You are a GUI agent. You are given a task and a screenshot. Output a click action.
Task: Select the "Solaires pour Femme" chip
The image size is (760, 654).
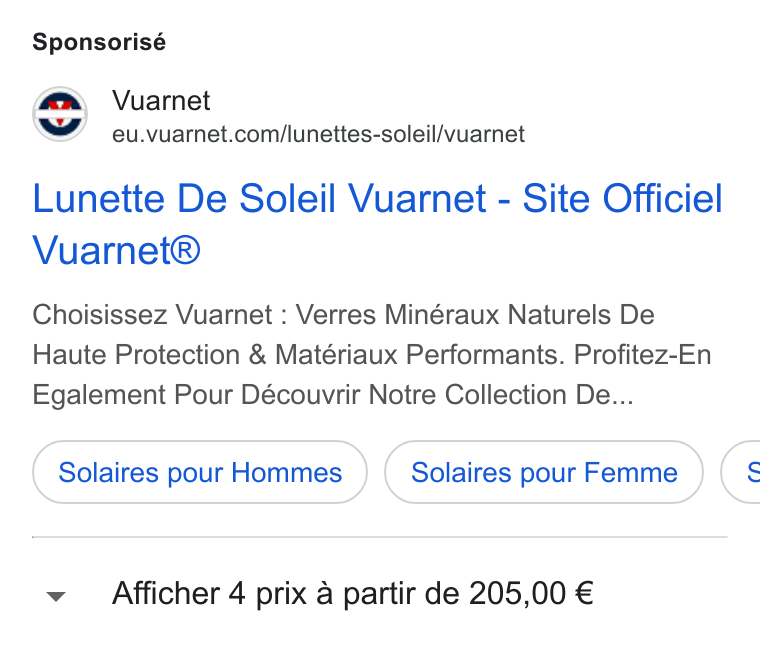click(x=544, y=472)
